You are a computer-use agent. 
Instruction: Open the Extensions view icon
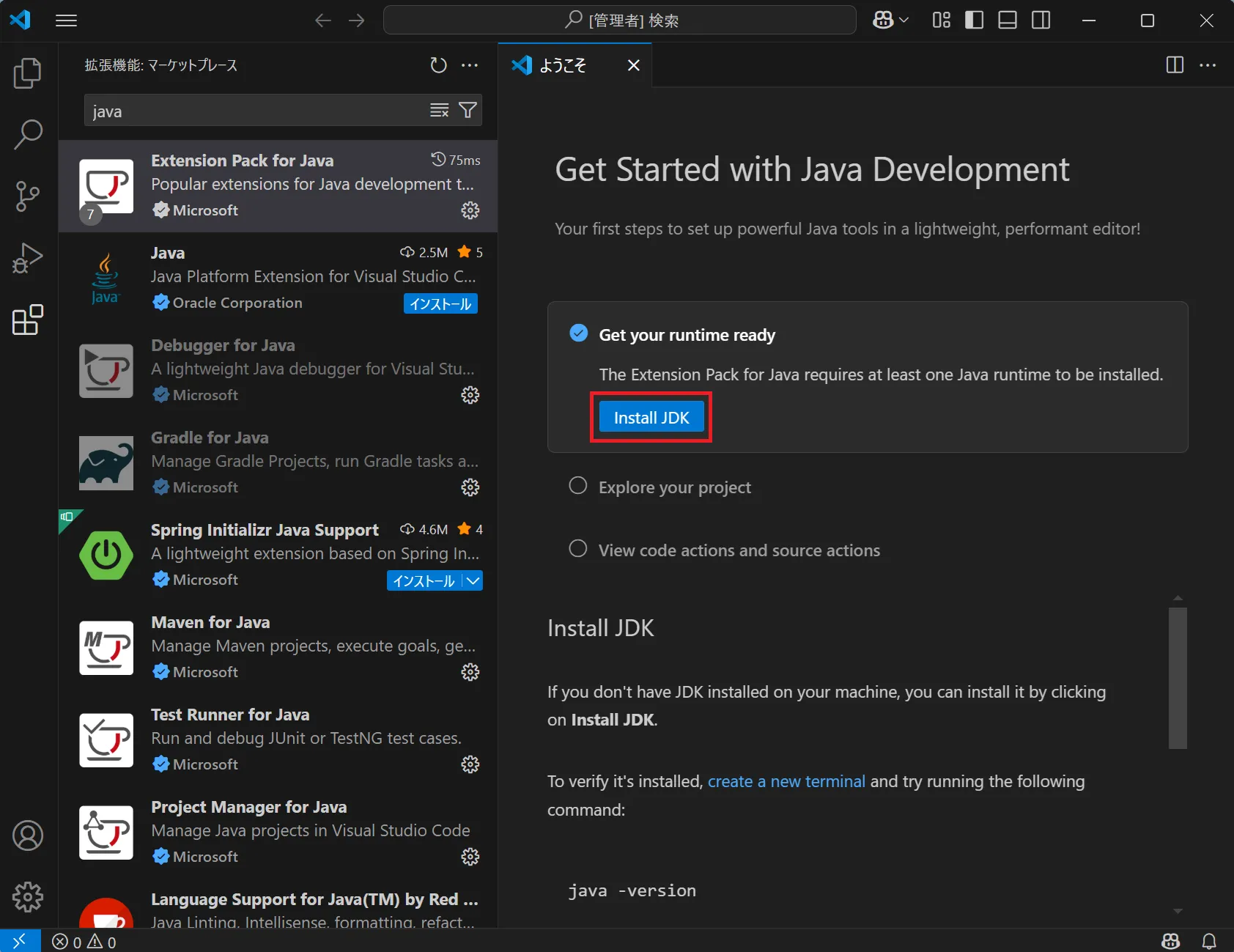28,320
